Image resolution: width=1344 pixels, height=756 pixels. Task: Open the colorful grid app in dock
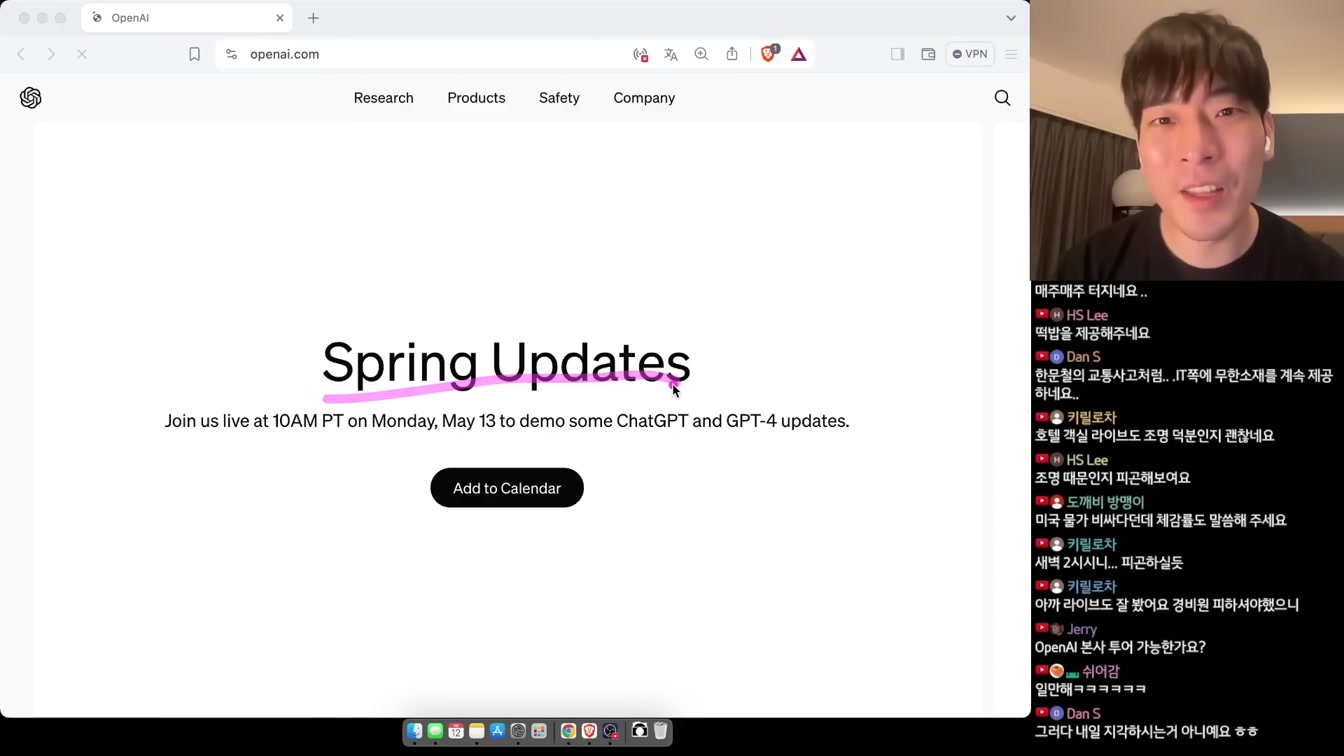539,732
